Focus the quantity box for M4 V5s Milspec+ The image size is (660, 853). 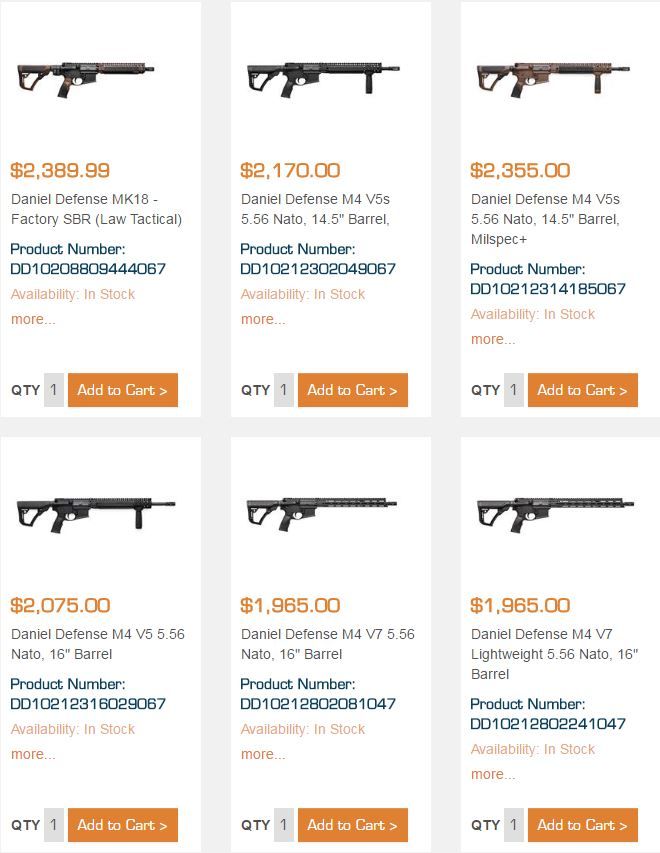(x=514, y=390)
